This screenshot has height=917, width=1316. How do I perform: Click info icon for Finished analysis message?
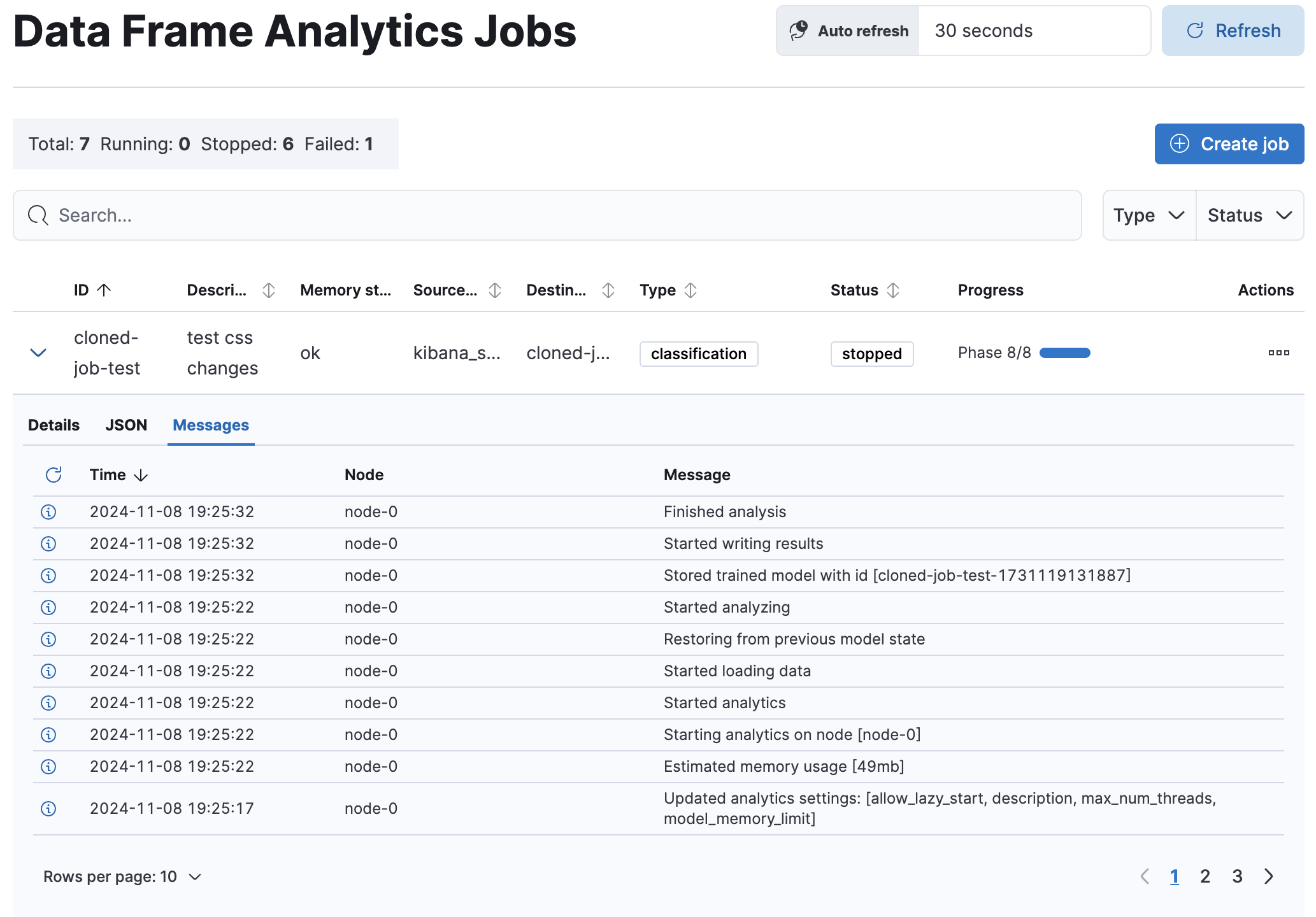48,512
